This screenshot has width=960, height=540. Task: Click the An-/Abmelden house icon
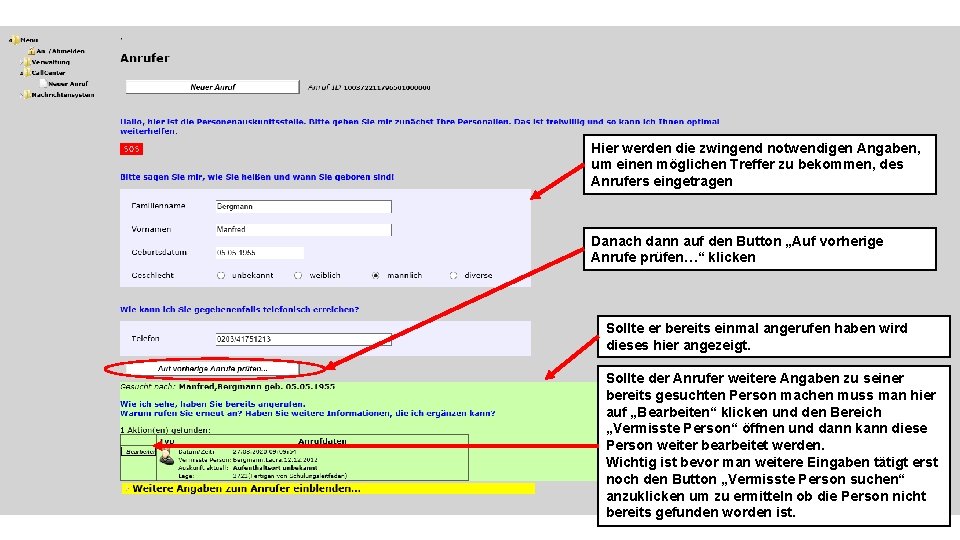tap(31, 51)
